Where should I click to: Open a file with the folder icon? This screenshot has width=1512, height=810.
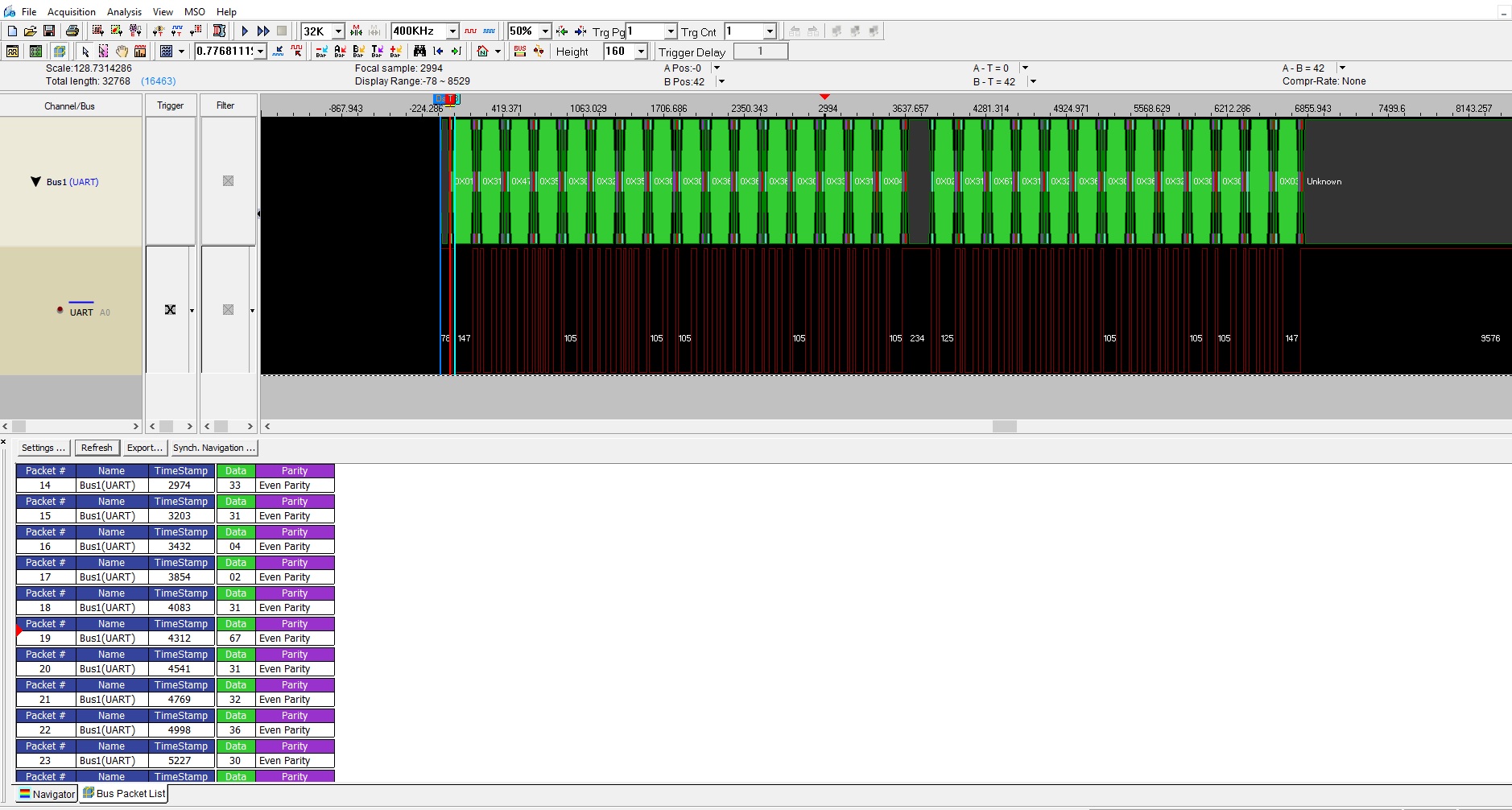pyautogui.click(x=31, y=31)
